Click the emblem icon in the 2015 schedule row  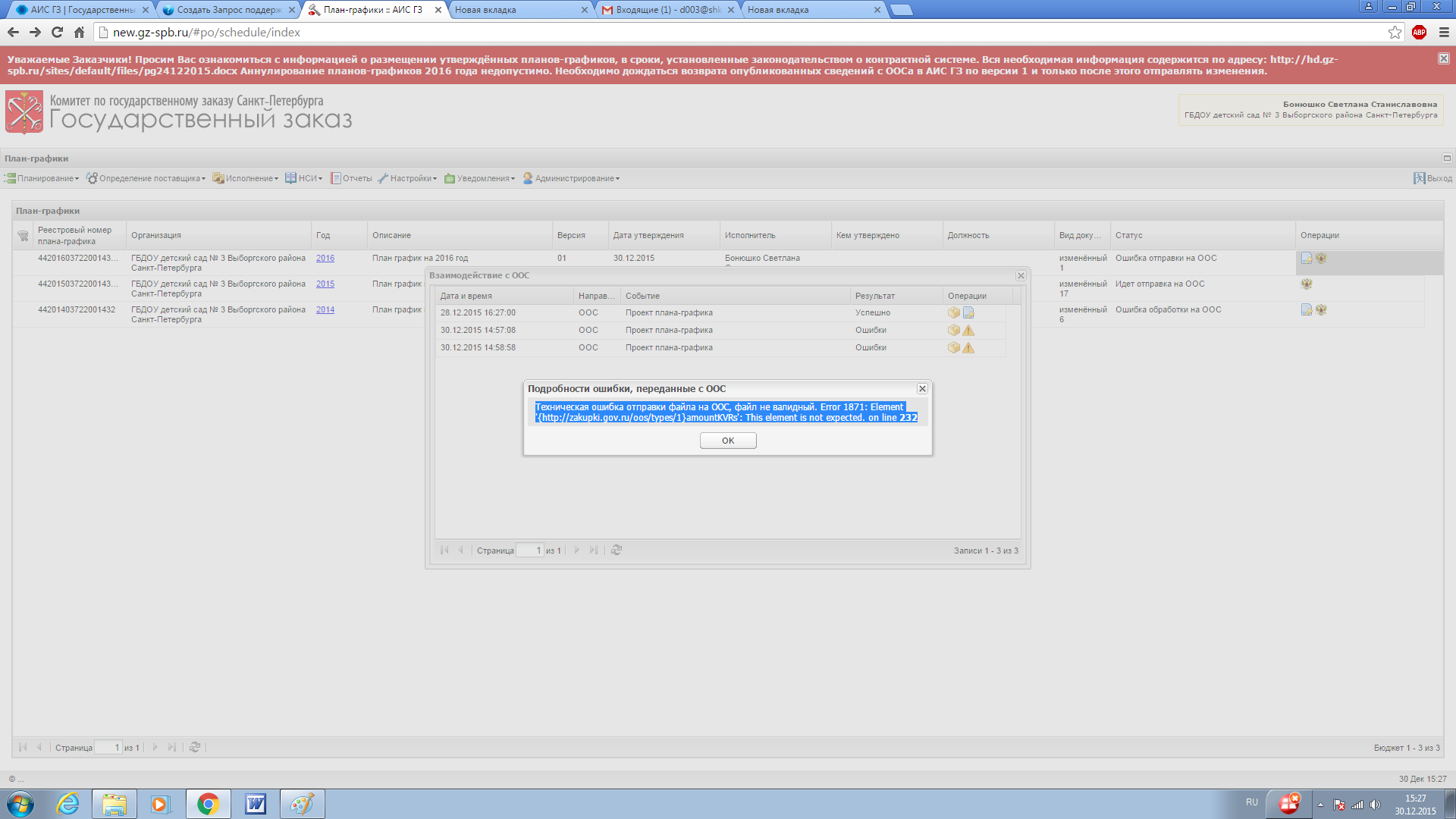[x=1306, y=284]
